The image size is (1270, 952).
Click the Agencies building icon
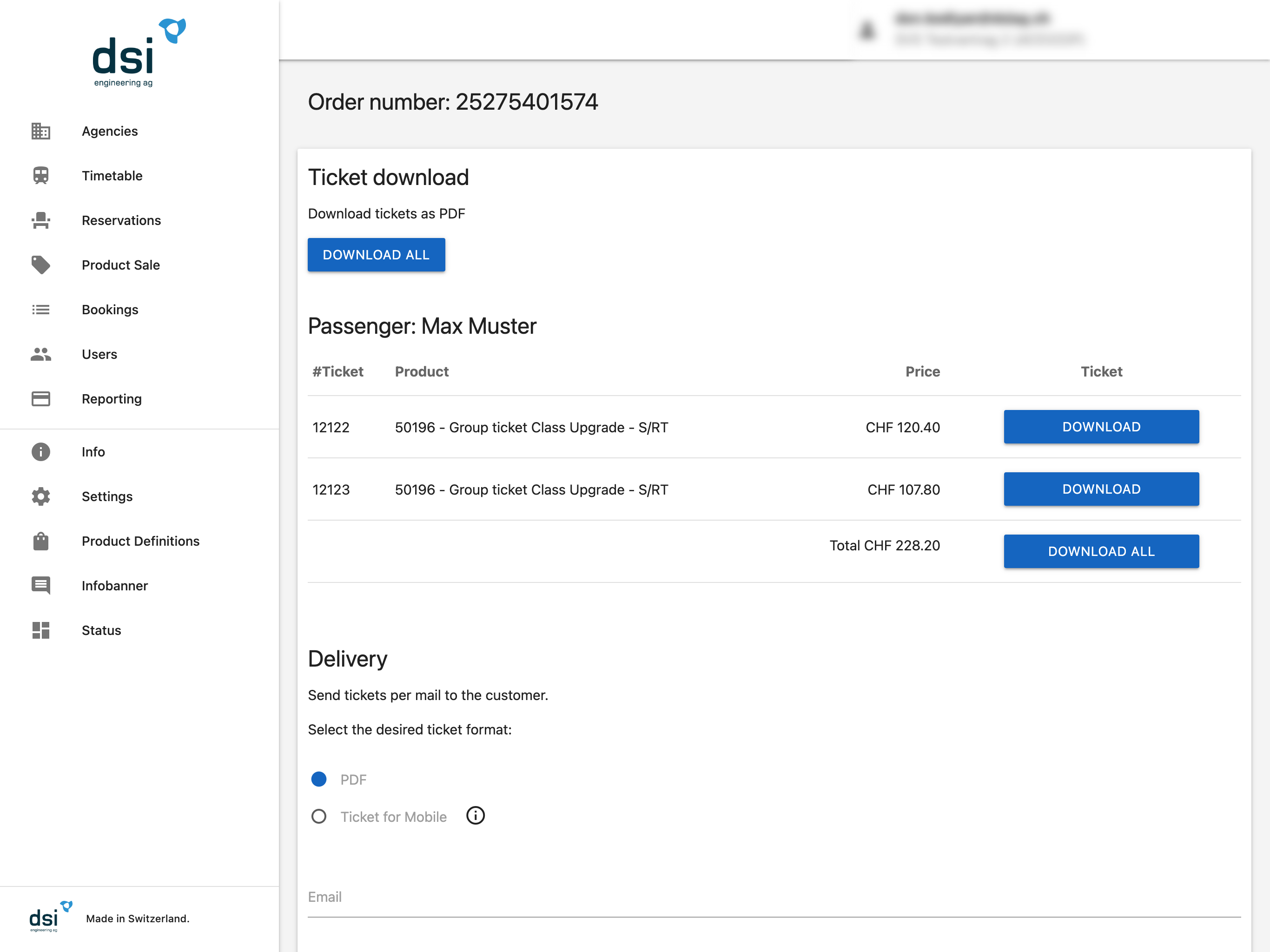coord(41,131)
